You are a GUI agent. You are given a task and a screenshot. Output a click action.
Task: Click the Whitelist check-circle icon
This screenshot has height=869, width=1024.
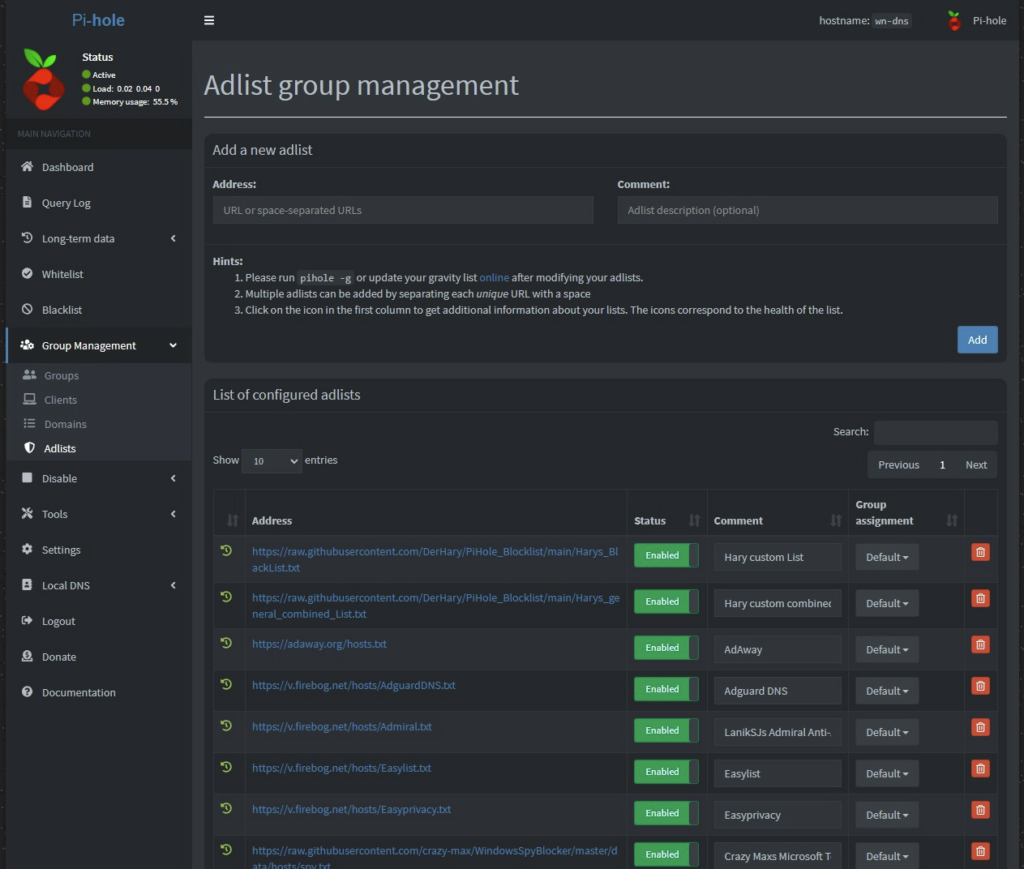(x=27, y=274)
